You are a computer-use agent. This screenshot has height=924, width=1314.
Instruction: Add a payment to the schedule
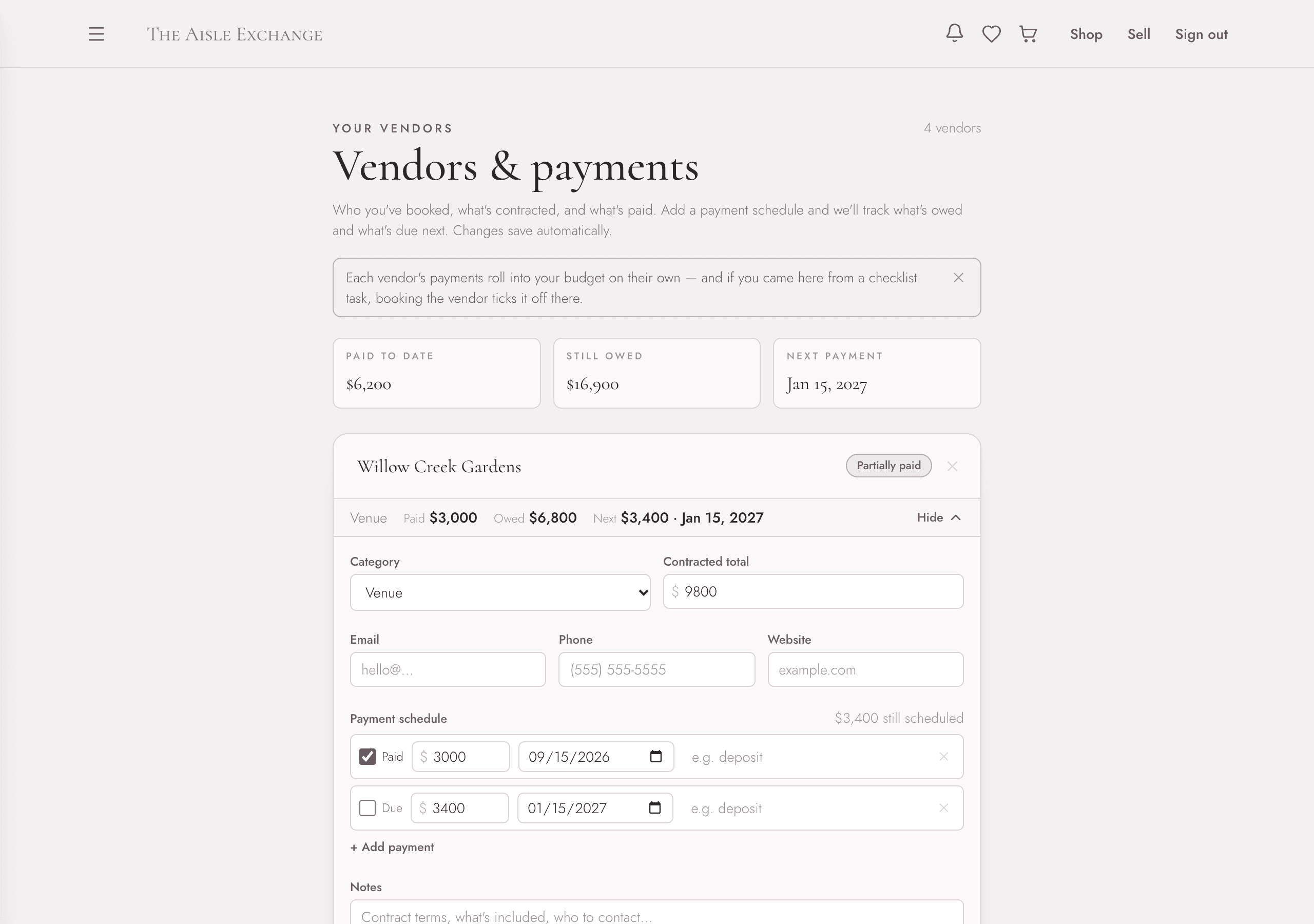coord(392,848)
